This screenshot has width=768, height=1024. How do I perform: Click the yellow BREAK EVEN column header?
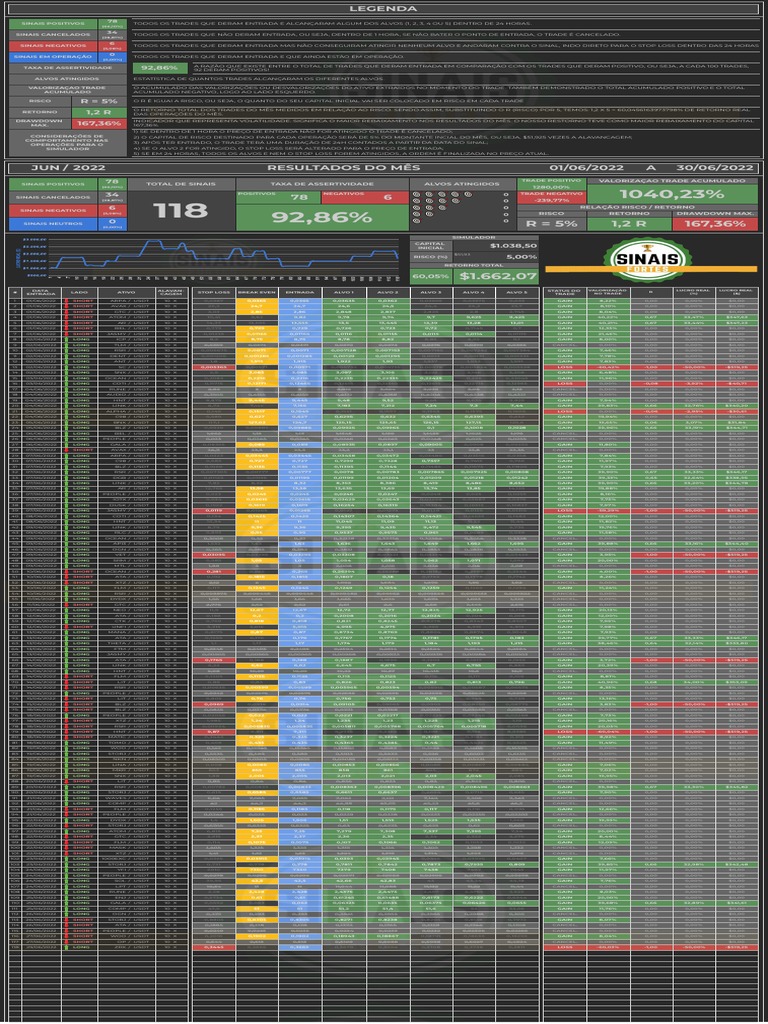257,292
